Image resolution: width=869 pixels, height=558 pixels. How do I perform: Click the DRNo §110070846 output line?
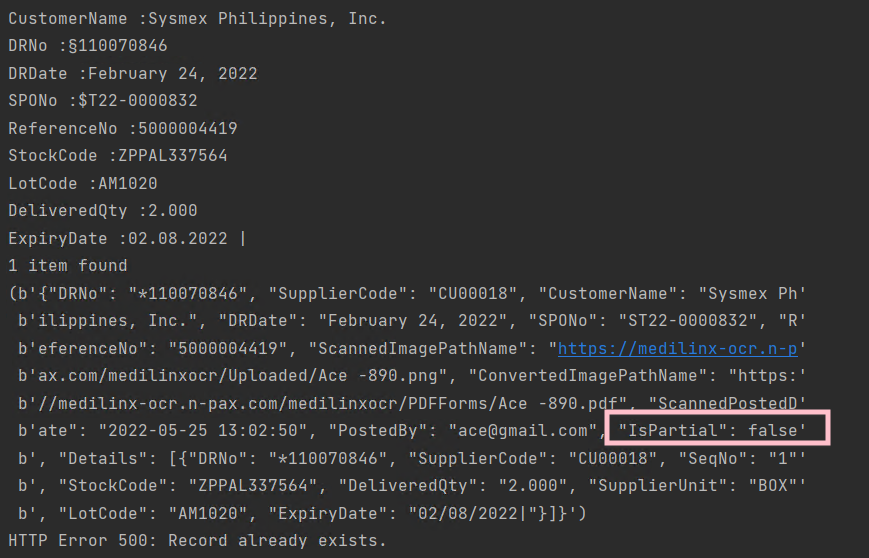point(88,46)
